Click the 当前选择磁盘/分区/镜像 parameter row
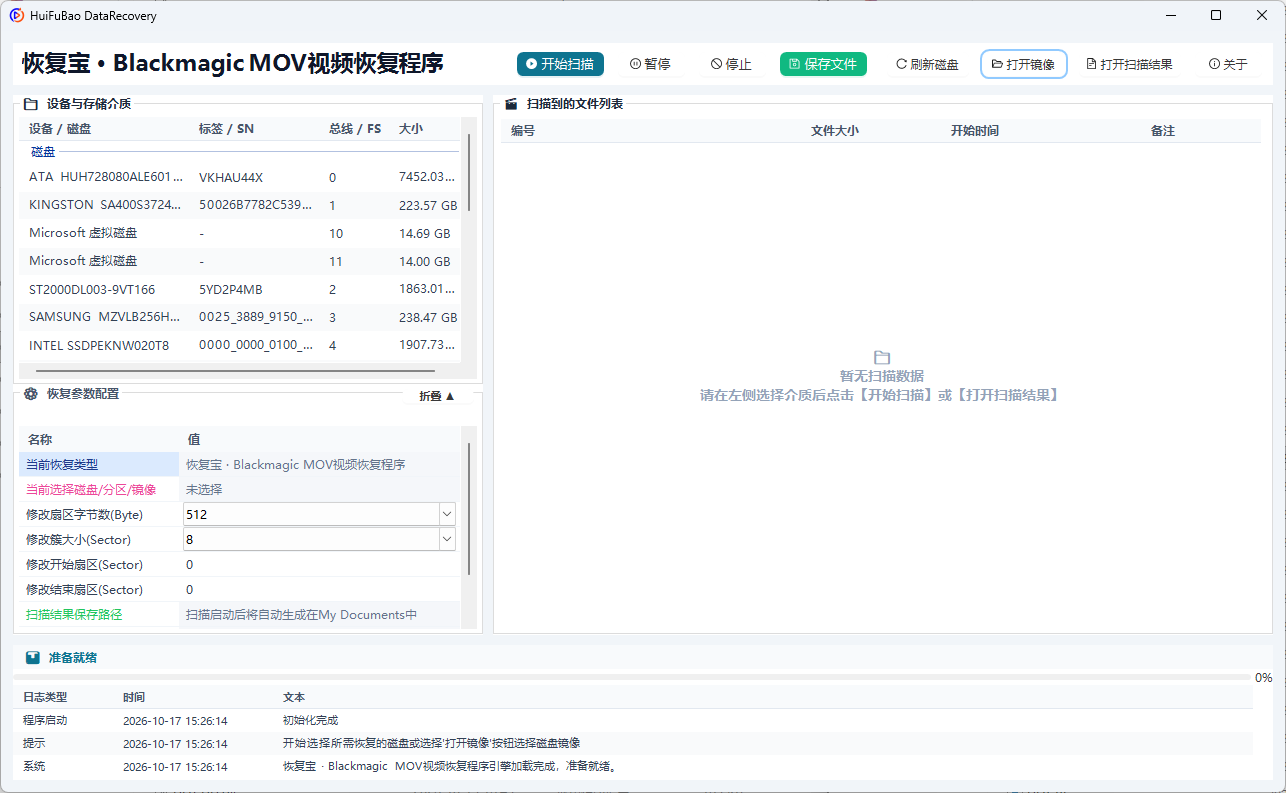The height and width of the screenshot is (793, 1286). pos(240,489)
